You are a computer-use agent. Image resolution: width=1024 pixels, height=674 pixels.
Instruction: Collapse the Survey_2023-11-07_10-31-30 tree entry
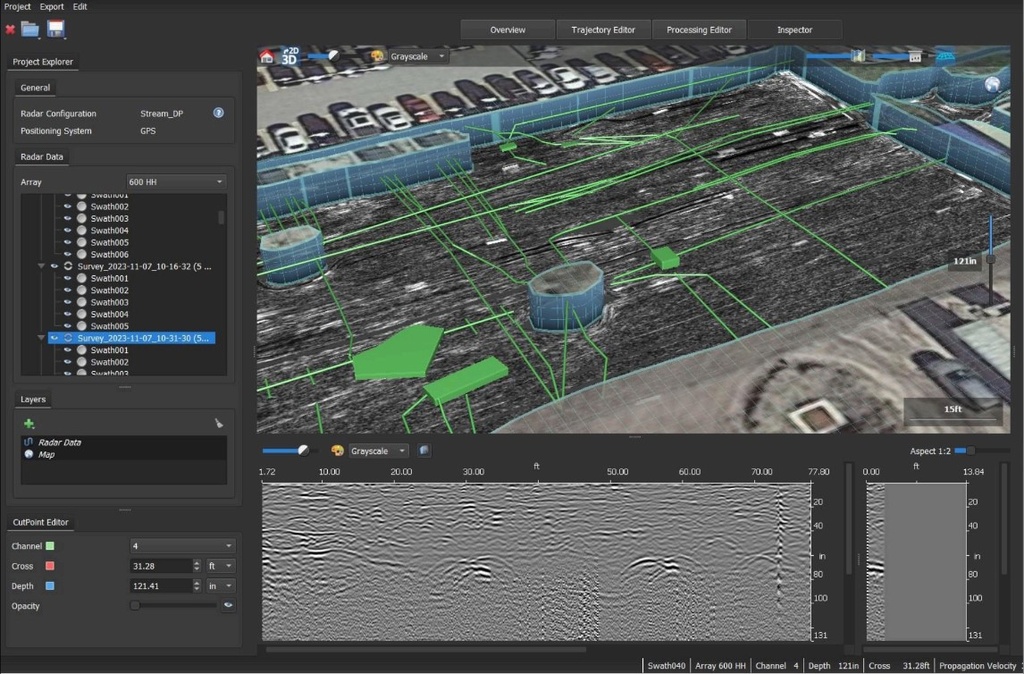pyautogui.click(x=41, y=338)
